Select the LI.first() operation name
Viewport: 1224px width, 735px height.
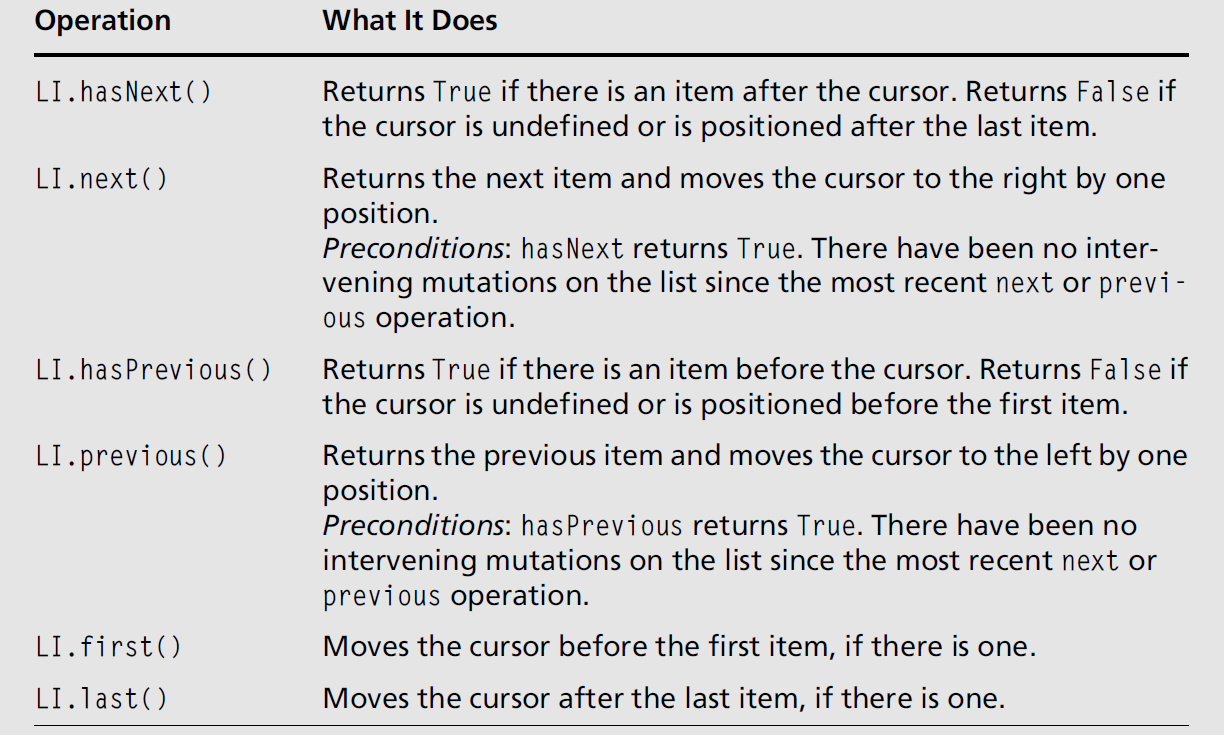(109, 647)
